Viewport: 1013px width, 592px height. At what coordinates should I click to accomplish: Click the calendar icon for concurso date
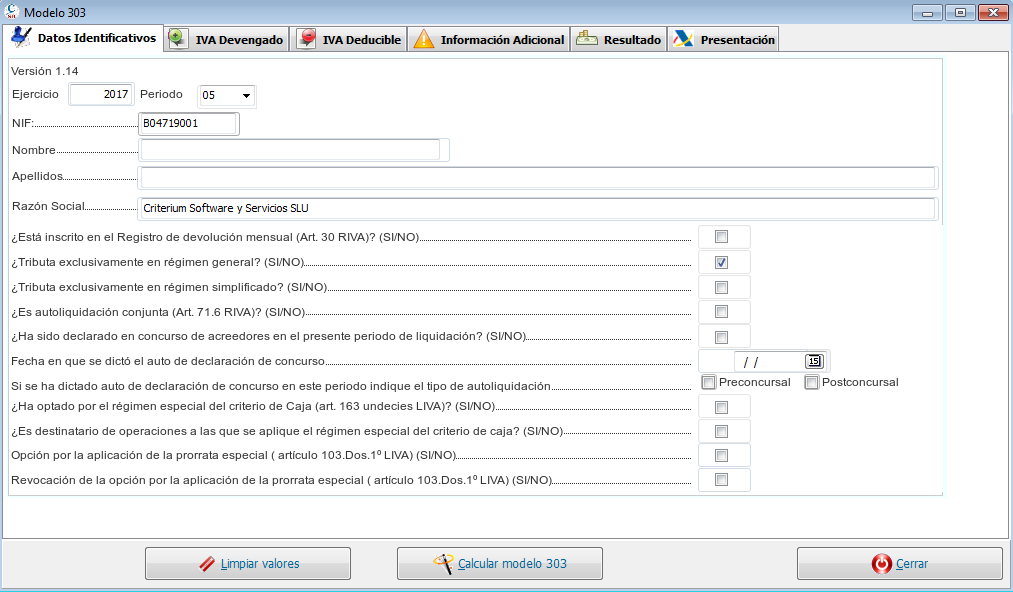coord(814,361)
